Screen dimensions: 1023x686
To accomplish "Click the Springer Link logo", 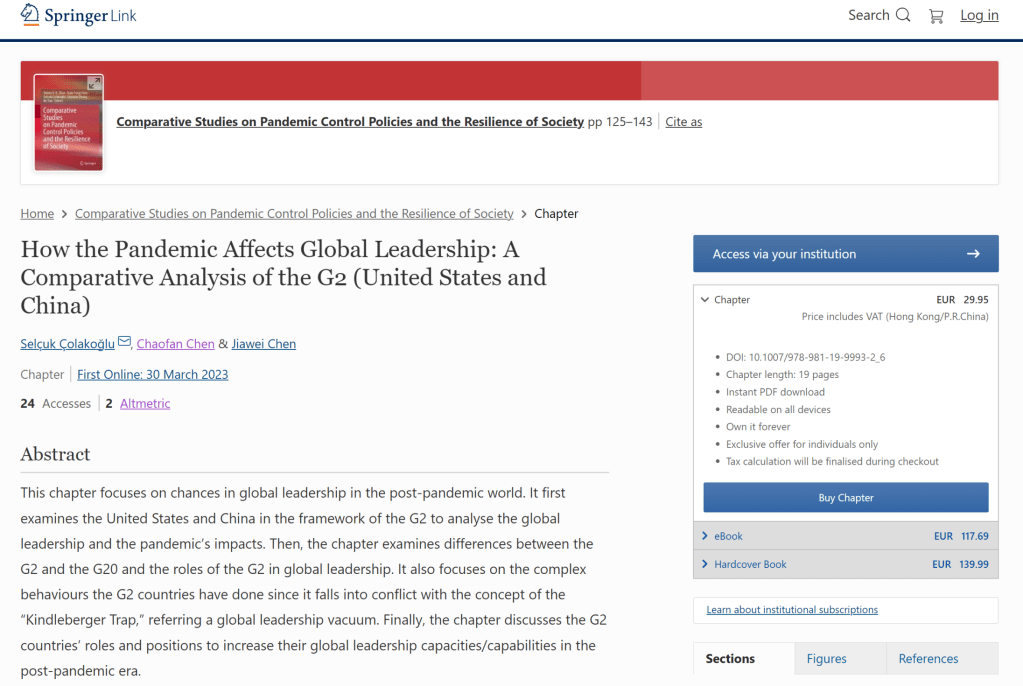I will coord(79,15).
